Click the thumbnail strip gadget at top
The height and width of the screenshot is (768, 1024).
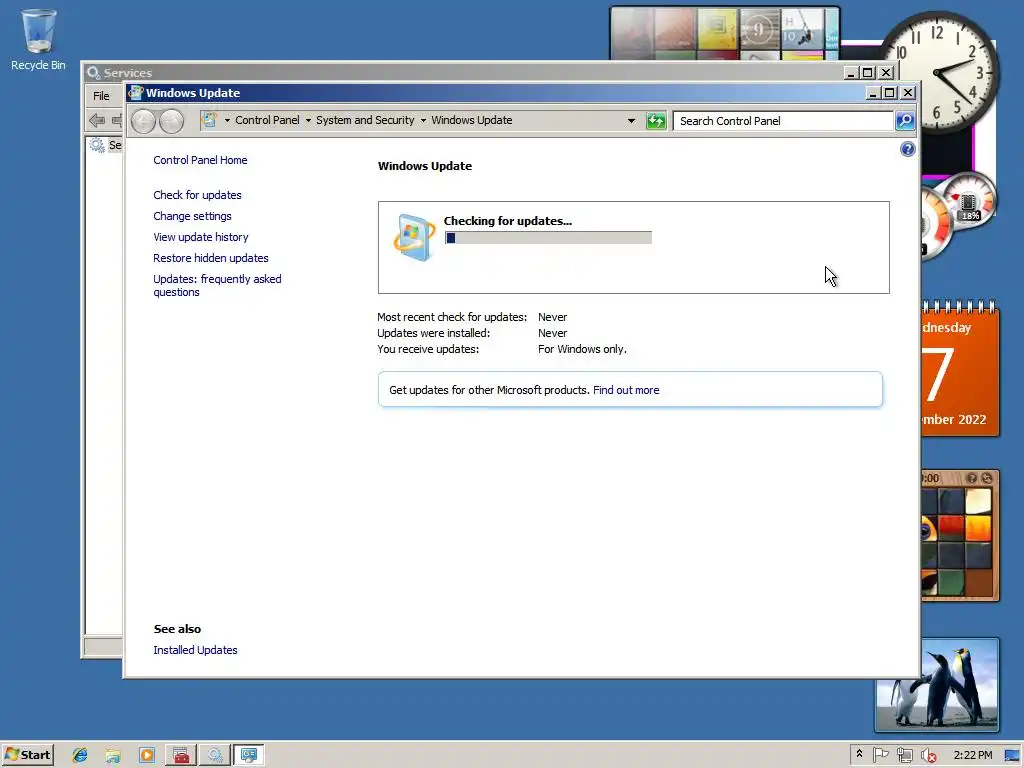[725, 33]
